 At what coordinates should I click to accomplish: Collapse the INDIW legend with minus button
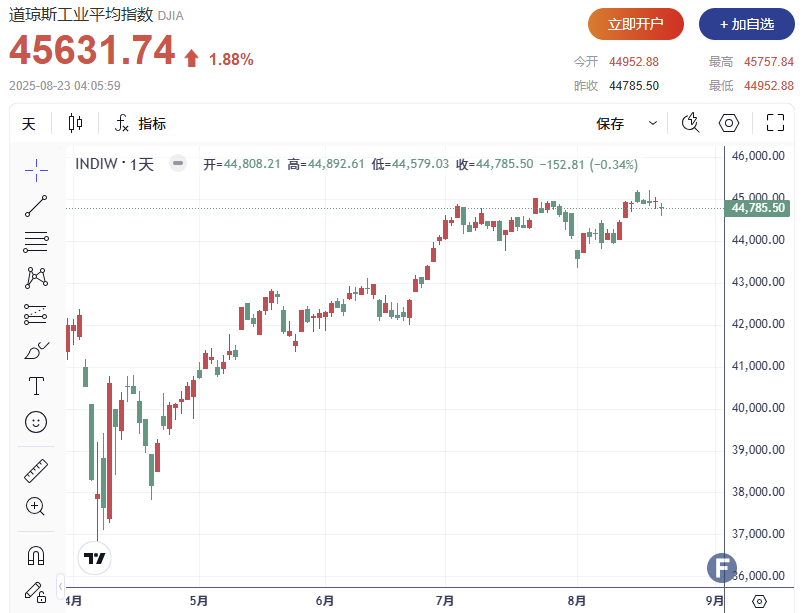tap(177, 164)
